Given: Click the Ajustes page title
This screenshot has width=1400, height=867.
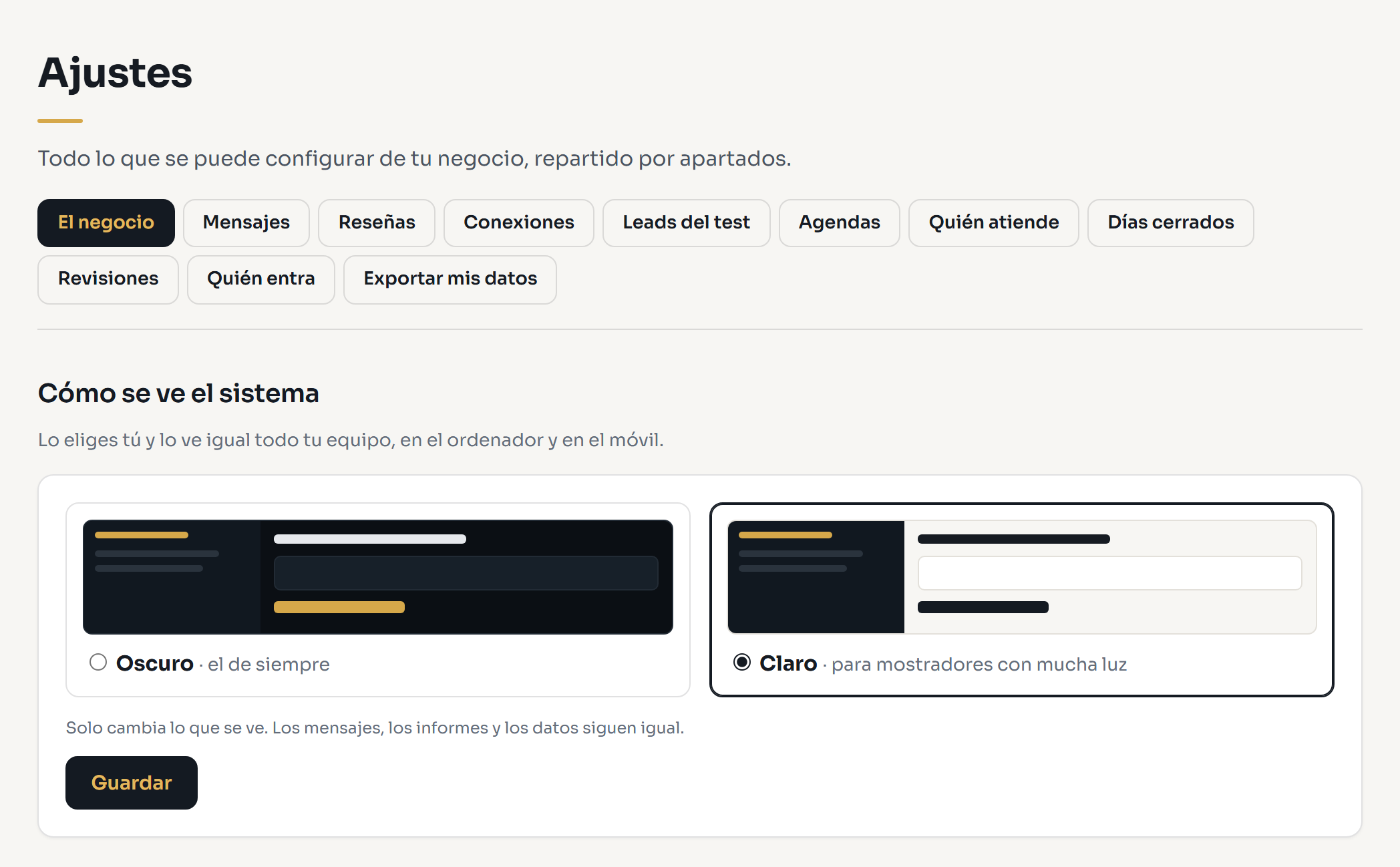Looking at the screenshot, I should (x=115, y=73).
